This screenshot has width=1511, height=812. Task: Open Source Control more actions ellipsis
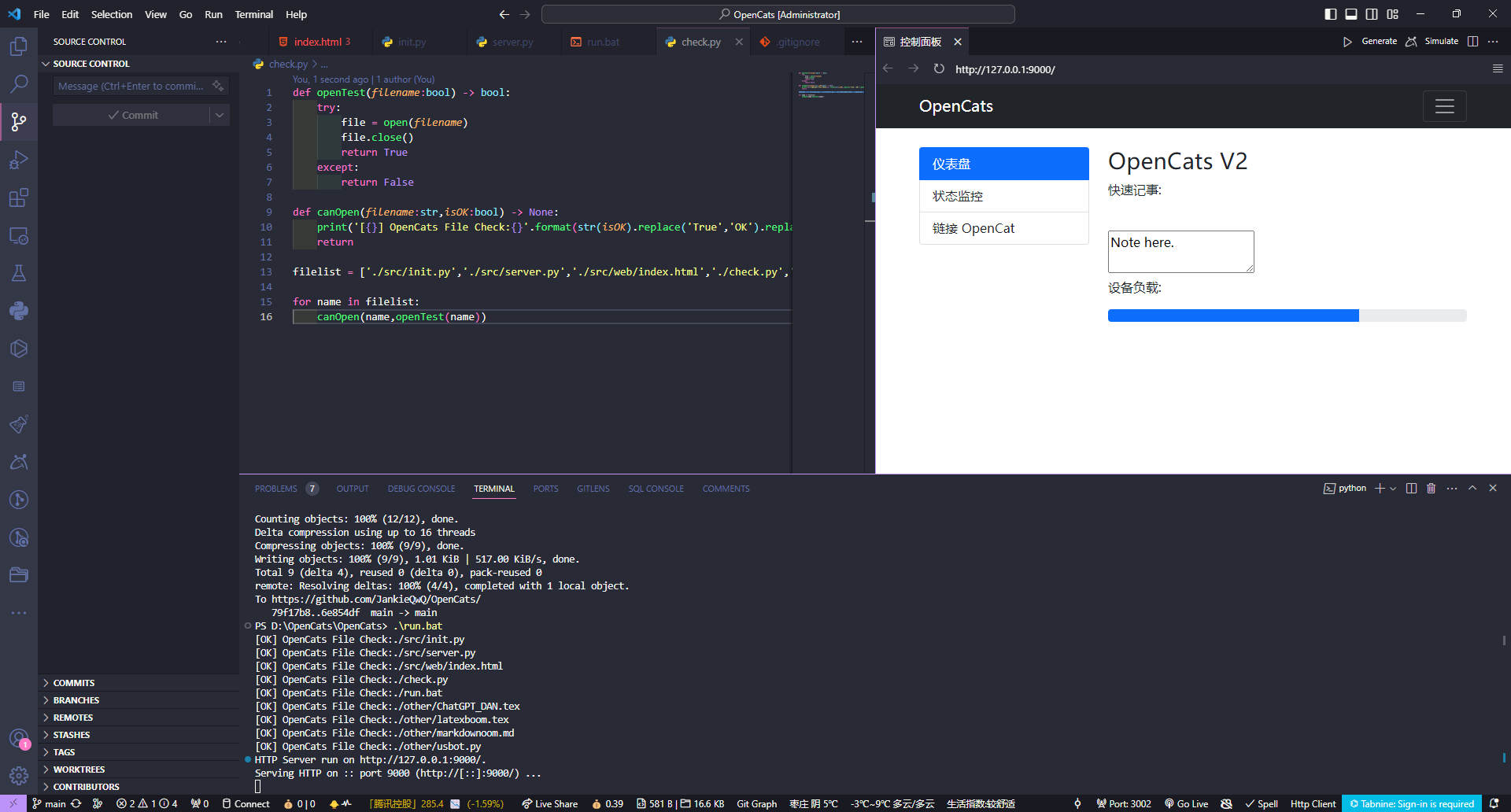pyautogui.click(x=221, y=42)
